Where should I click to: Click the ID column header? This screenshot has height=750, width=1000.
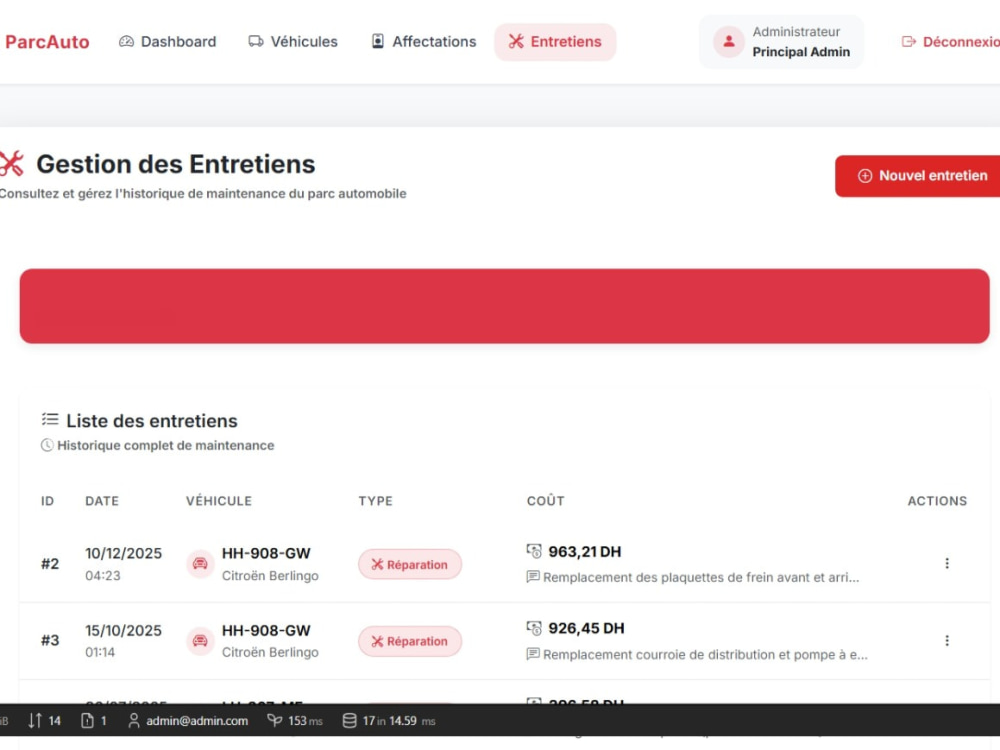point(47,501)
